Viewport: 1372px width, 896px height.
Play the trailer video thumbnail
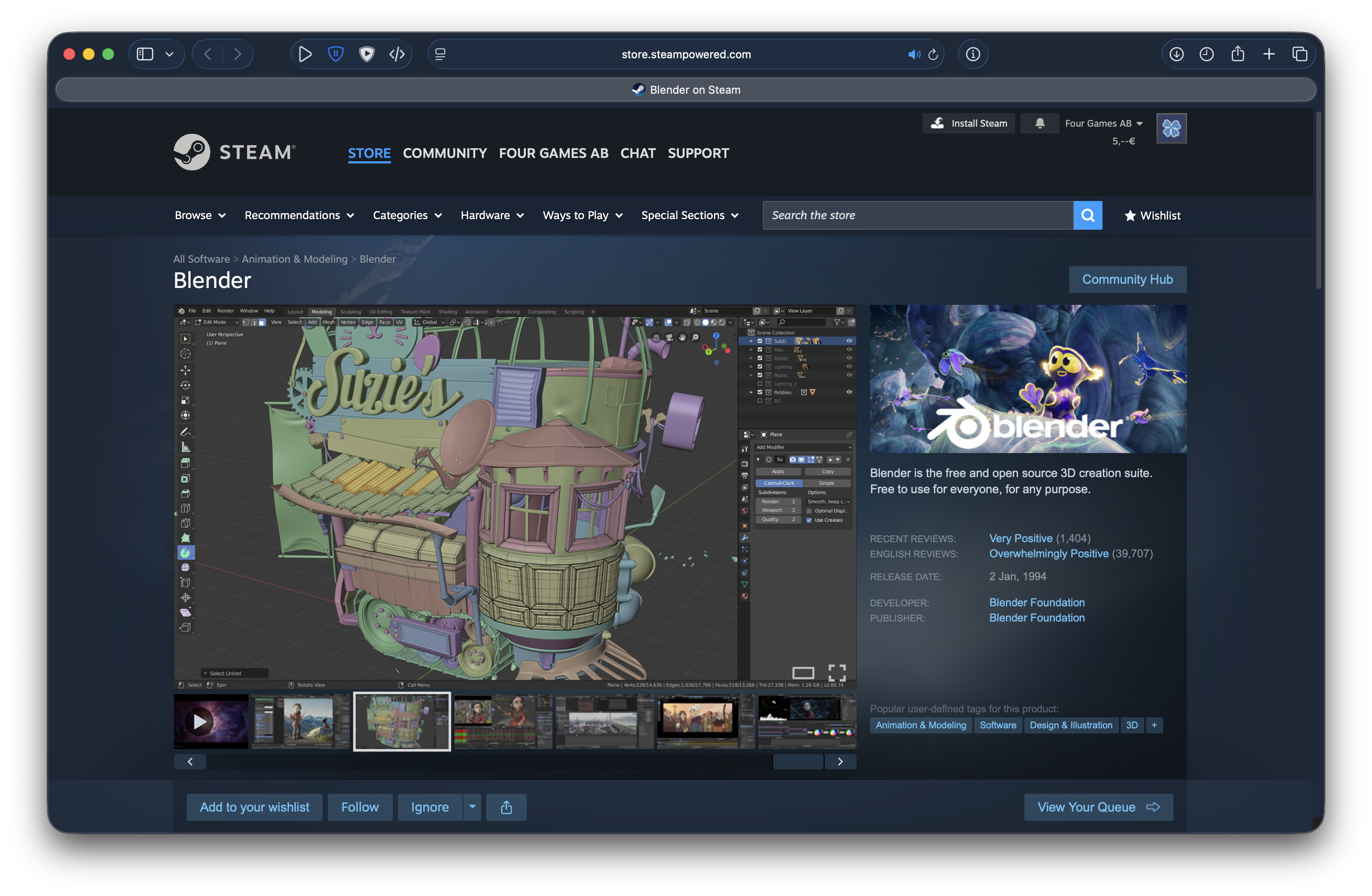coord(211,722)
